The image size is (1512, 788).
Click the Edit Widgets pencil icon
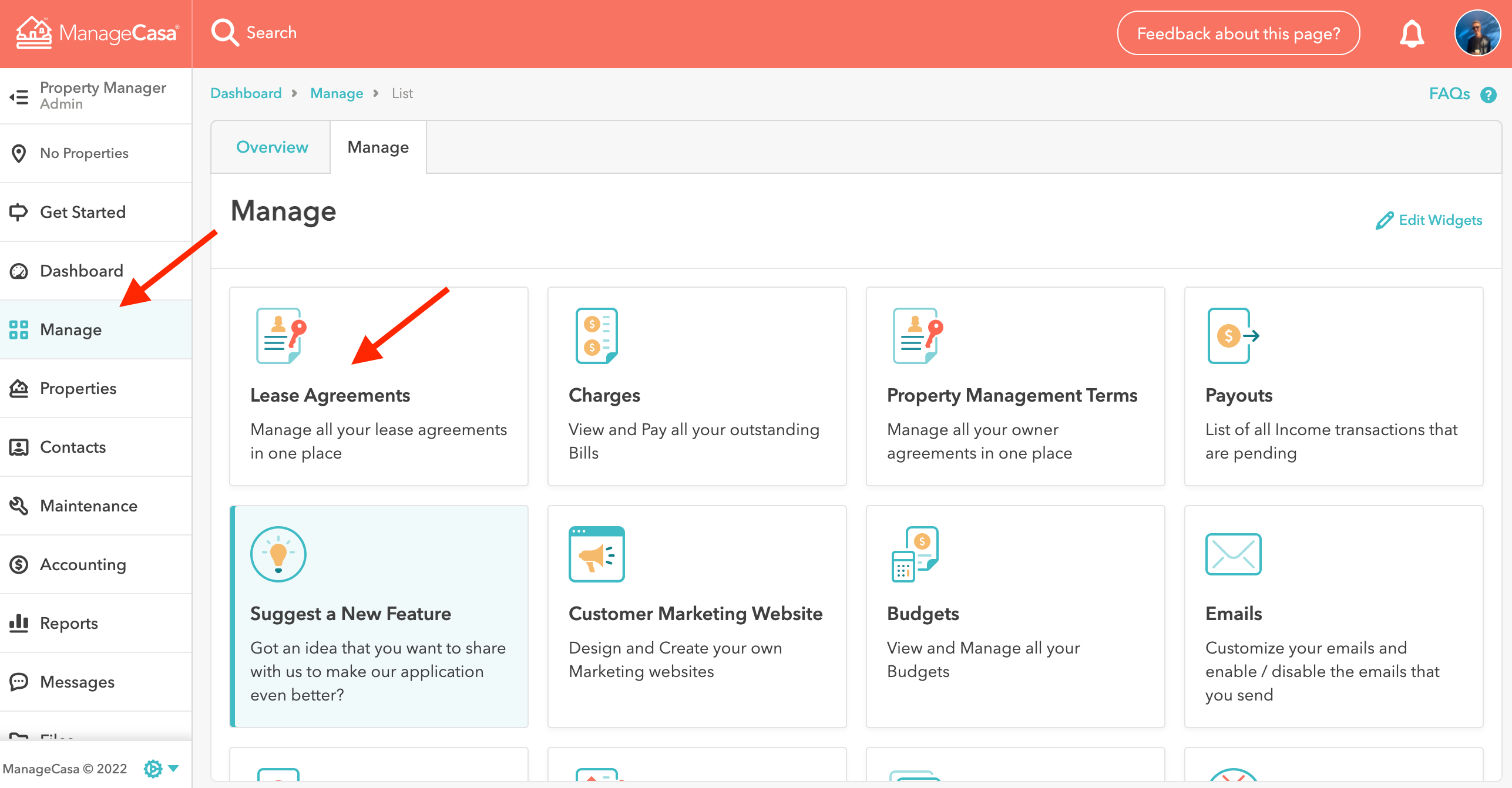coord(1384,220)
